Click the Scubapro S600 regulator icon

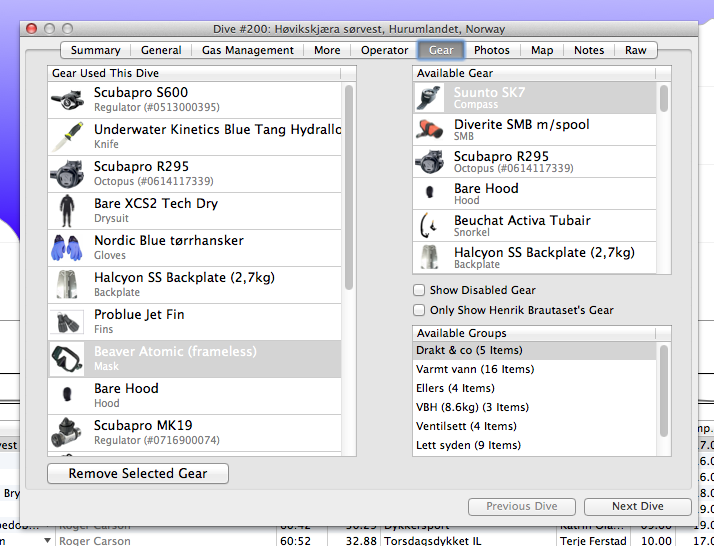pyautogui.click(x=69, y=100)
